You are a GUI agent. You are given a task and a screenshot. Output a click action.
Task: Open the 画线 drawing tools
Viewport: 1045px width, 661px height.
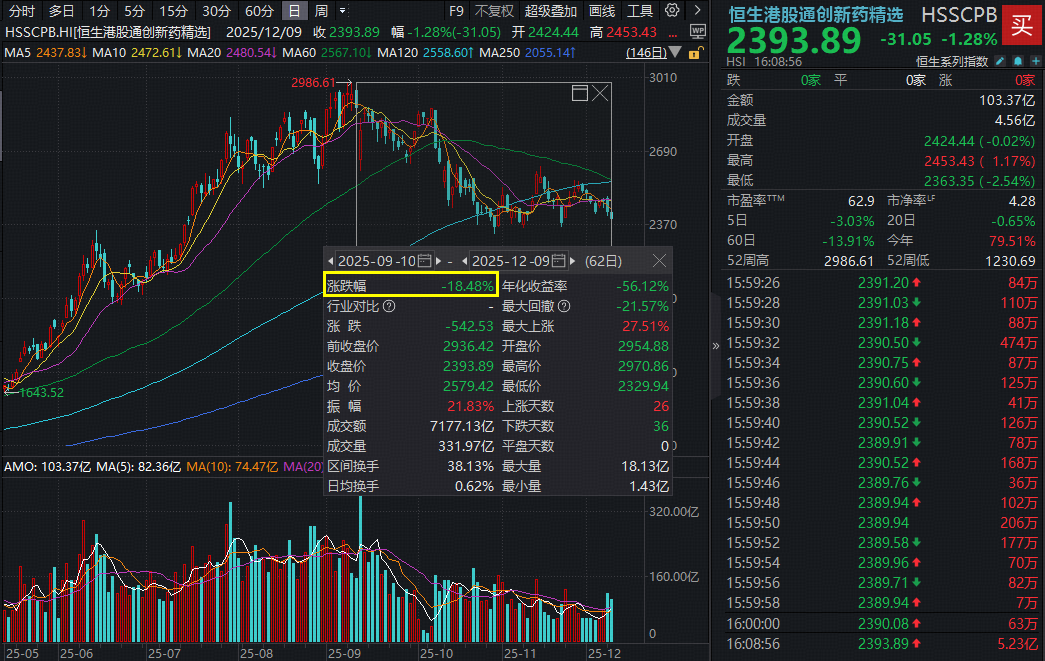tap(602, 11)
